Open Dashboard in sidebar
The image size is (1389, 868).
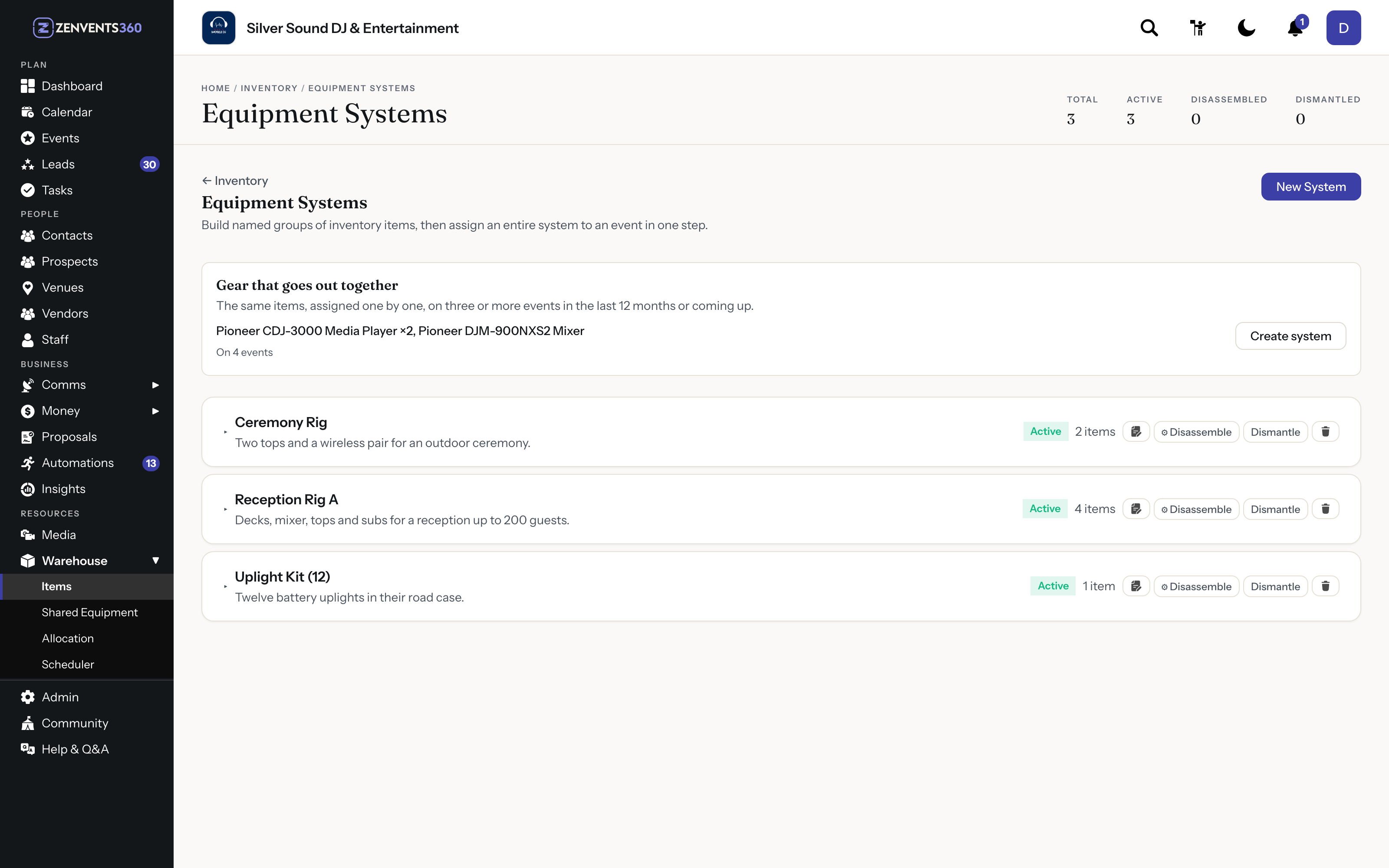(87, 86)
